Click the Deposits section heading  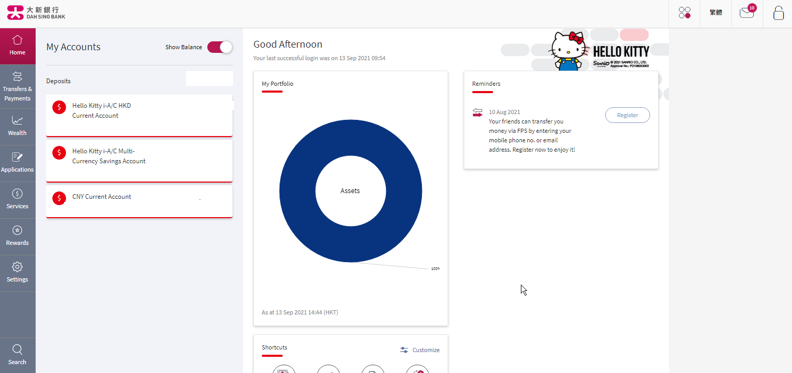tap(59, 81)
